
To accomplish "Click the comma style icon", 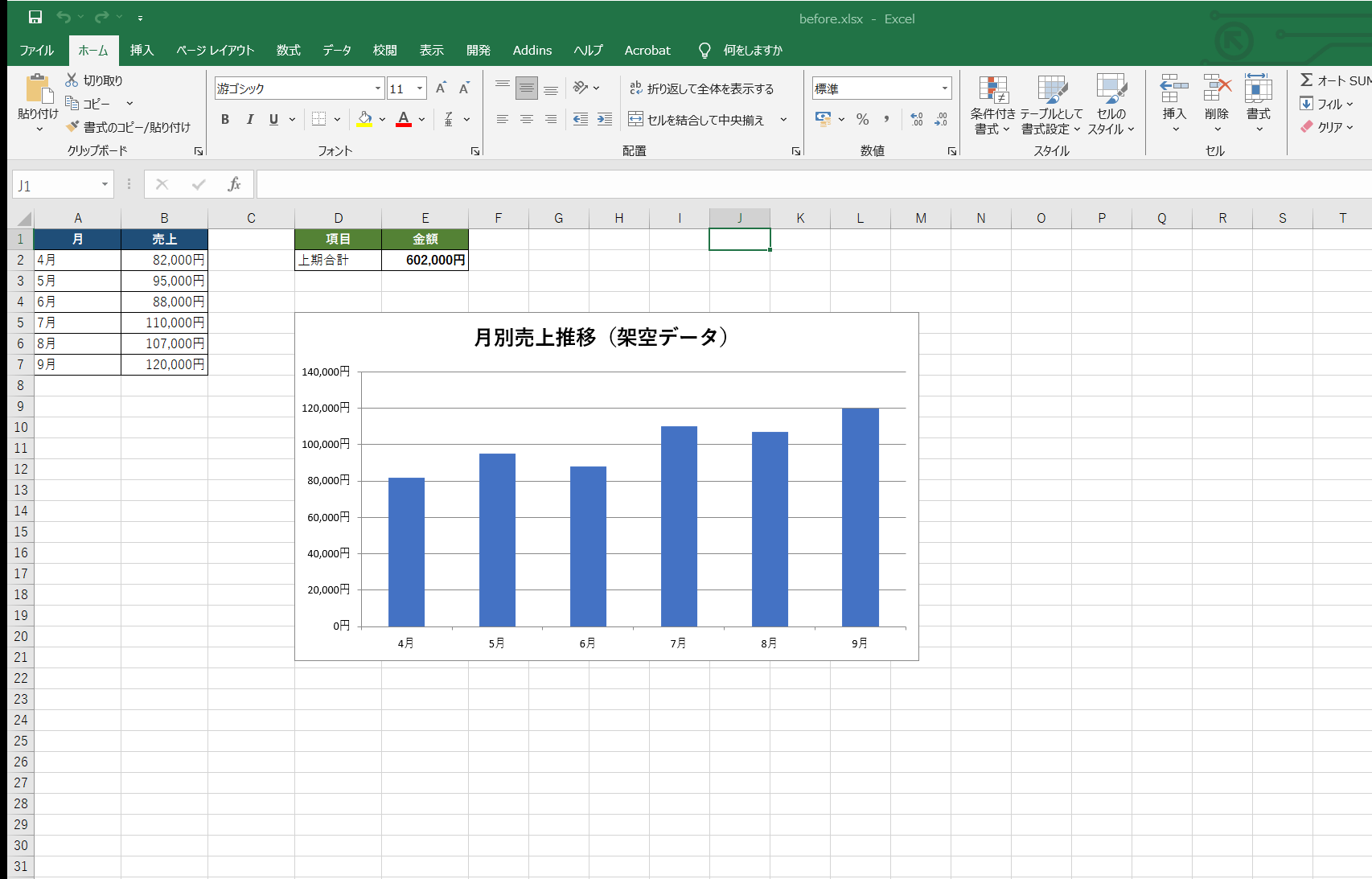I will coord(886,119).
